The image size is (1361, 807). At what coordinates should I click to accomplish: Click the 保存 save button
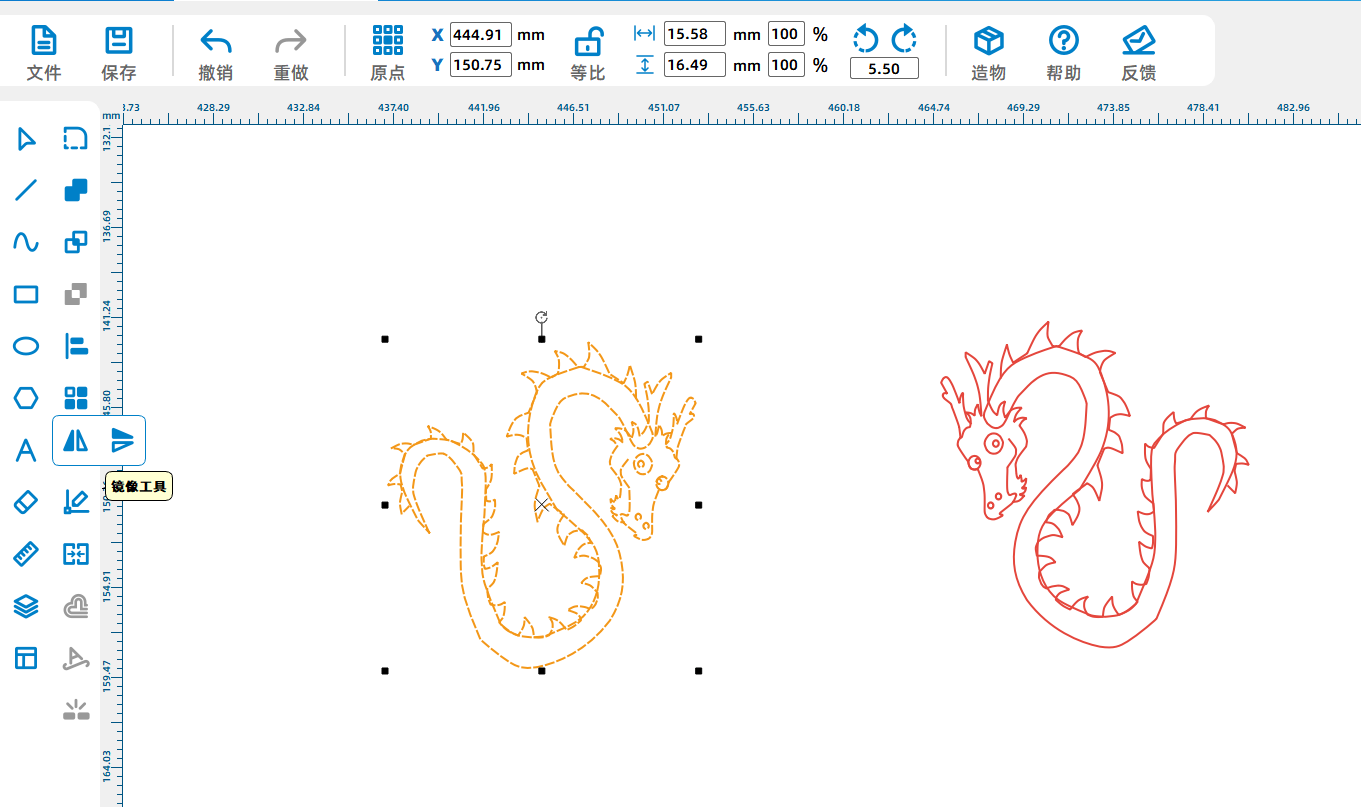click(119, 52)
